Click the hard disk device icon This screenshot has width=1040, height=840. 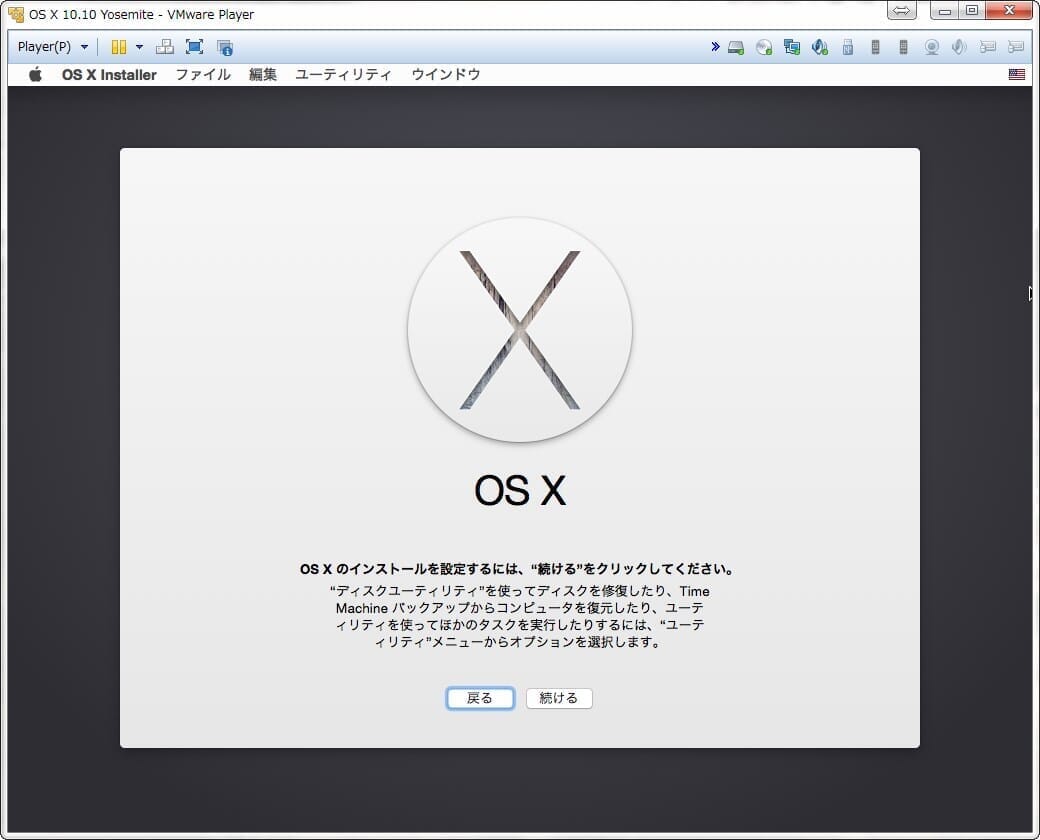click(x=736, y=47)
